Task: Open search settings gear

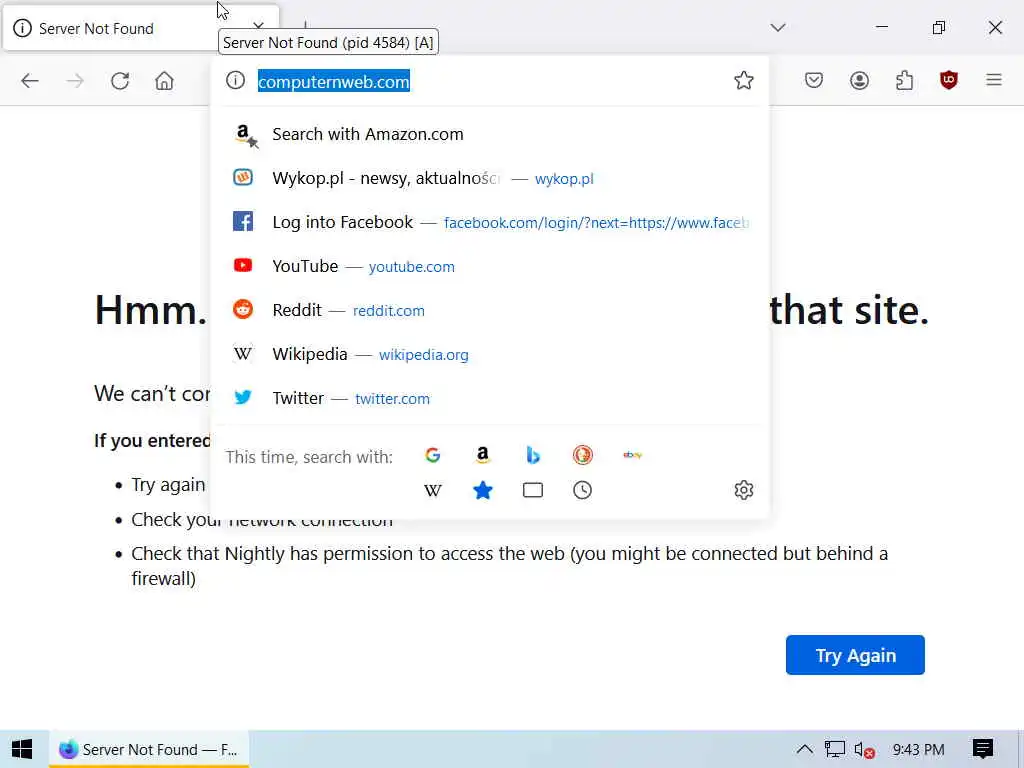Action: [x=744, y=490]
